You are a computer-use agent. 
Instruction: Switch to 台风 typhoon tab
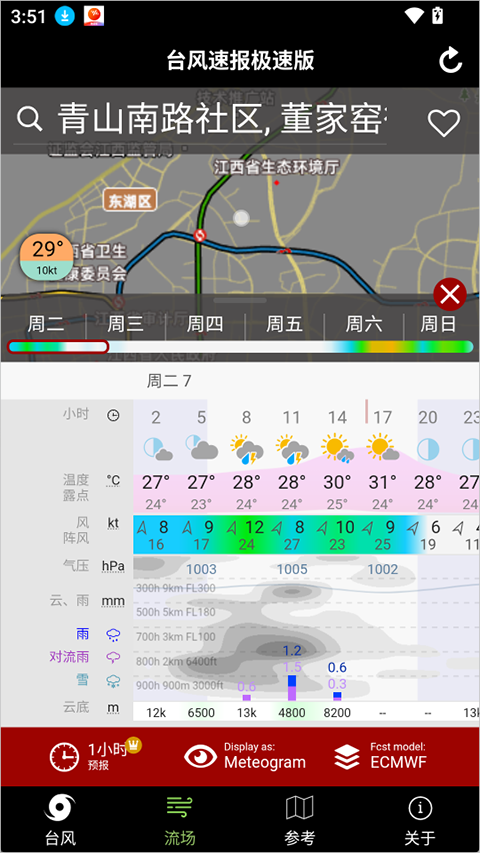click(x=60, y=819)
